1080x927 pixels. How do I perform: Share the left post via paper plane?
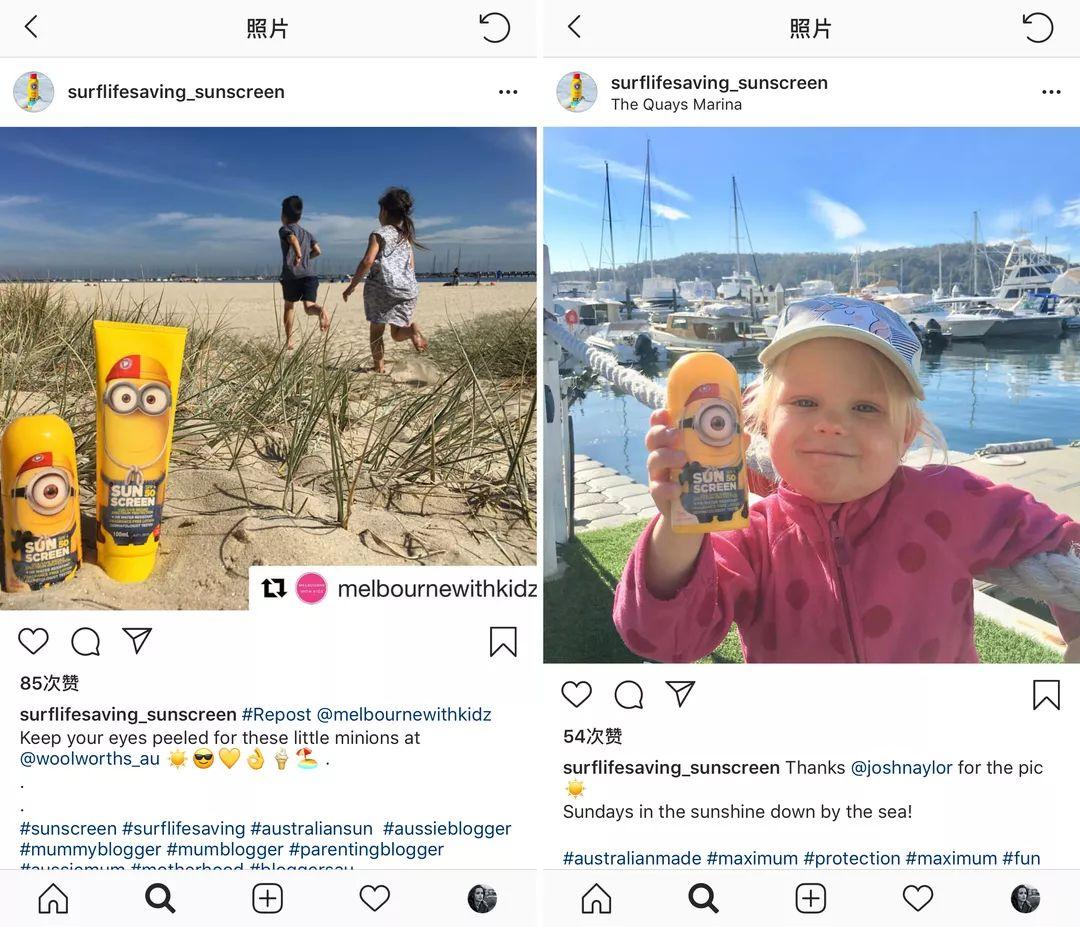pyautogui.click(x=137, y=640)
